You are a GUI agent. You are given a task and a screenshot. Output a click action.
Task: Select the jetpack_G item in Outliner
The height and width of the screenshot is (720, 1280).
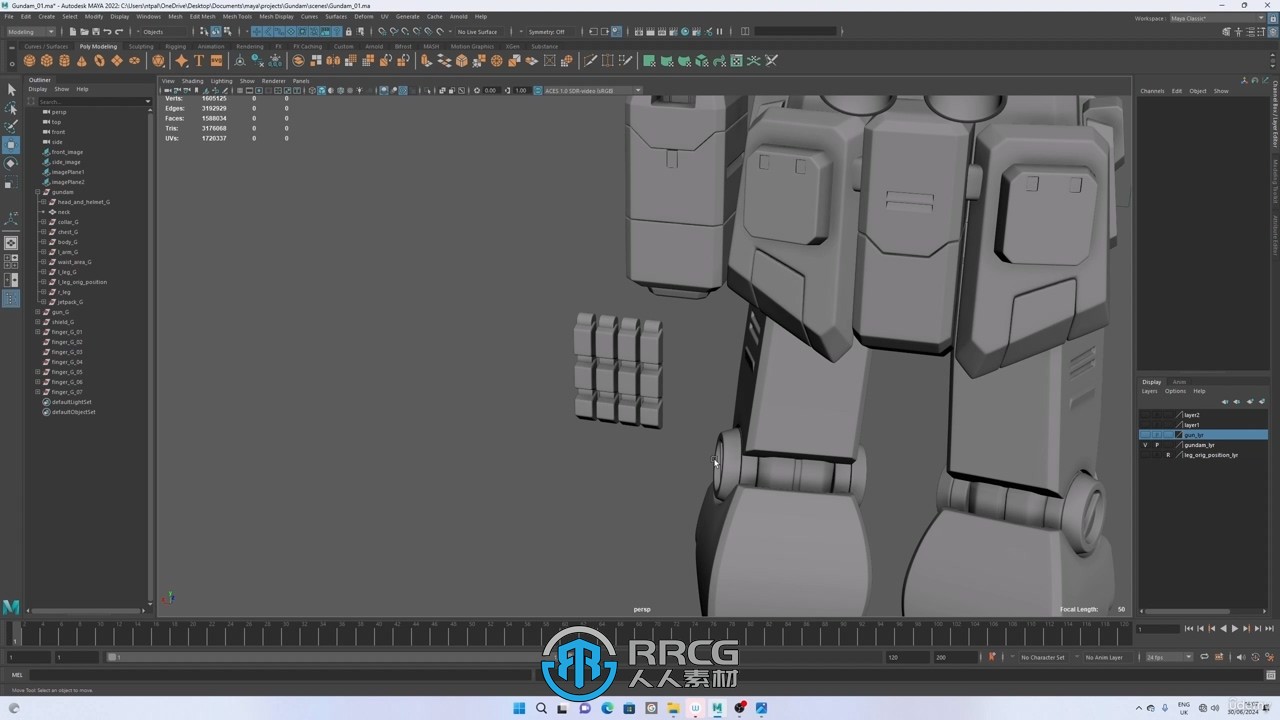(70, 302)
